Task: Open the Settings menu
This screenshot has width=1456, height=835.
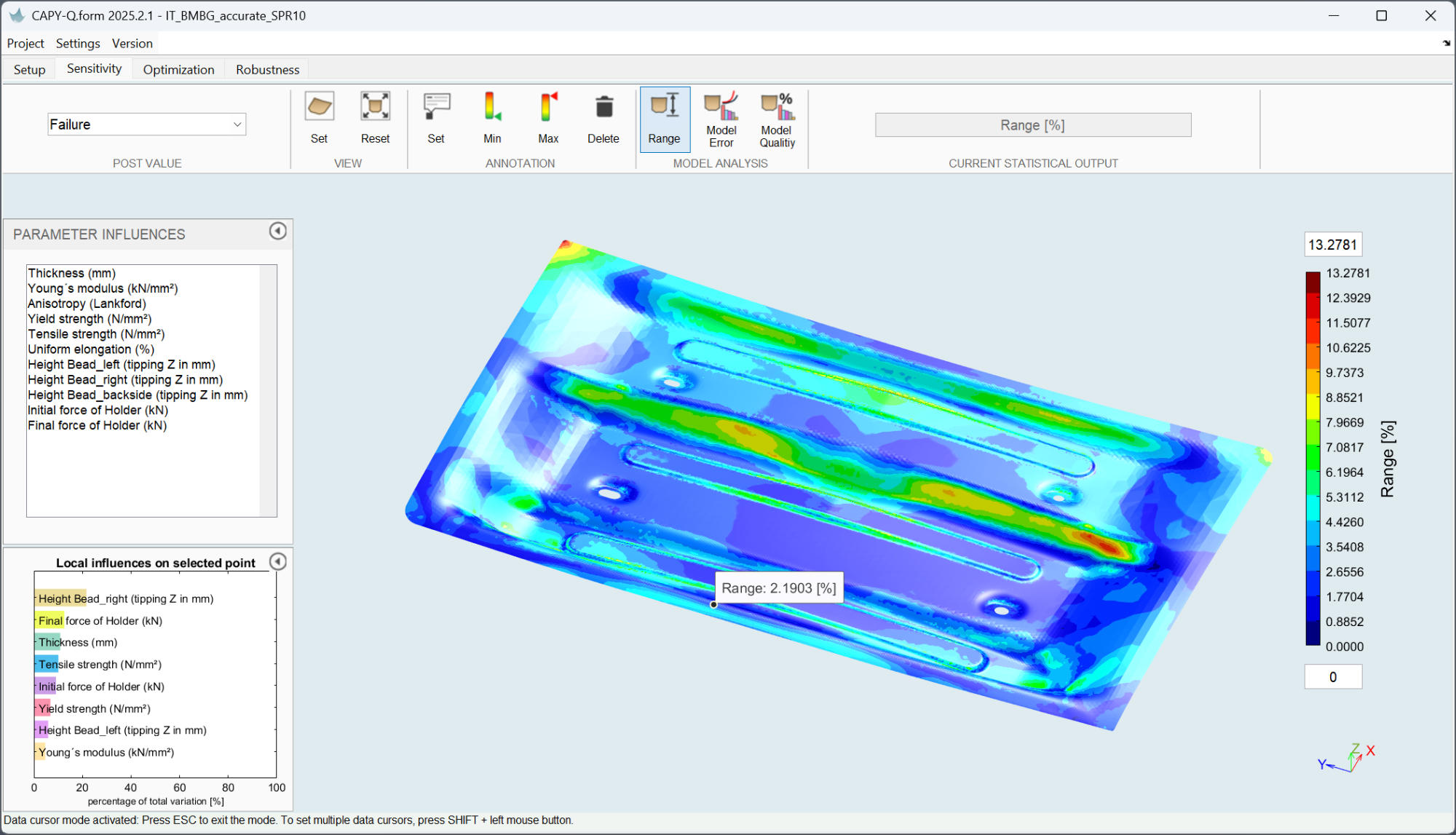Action: tap(78, 44)
